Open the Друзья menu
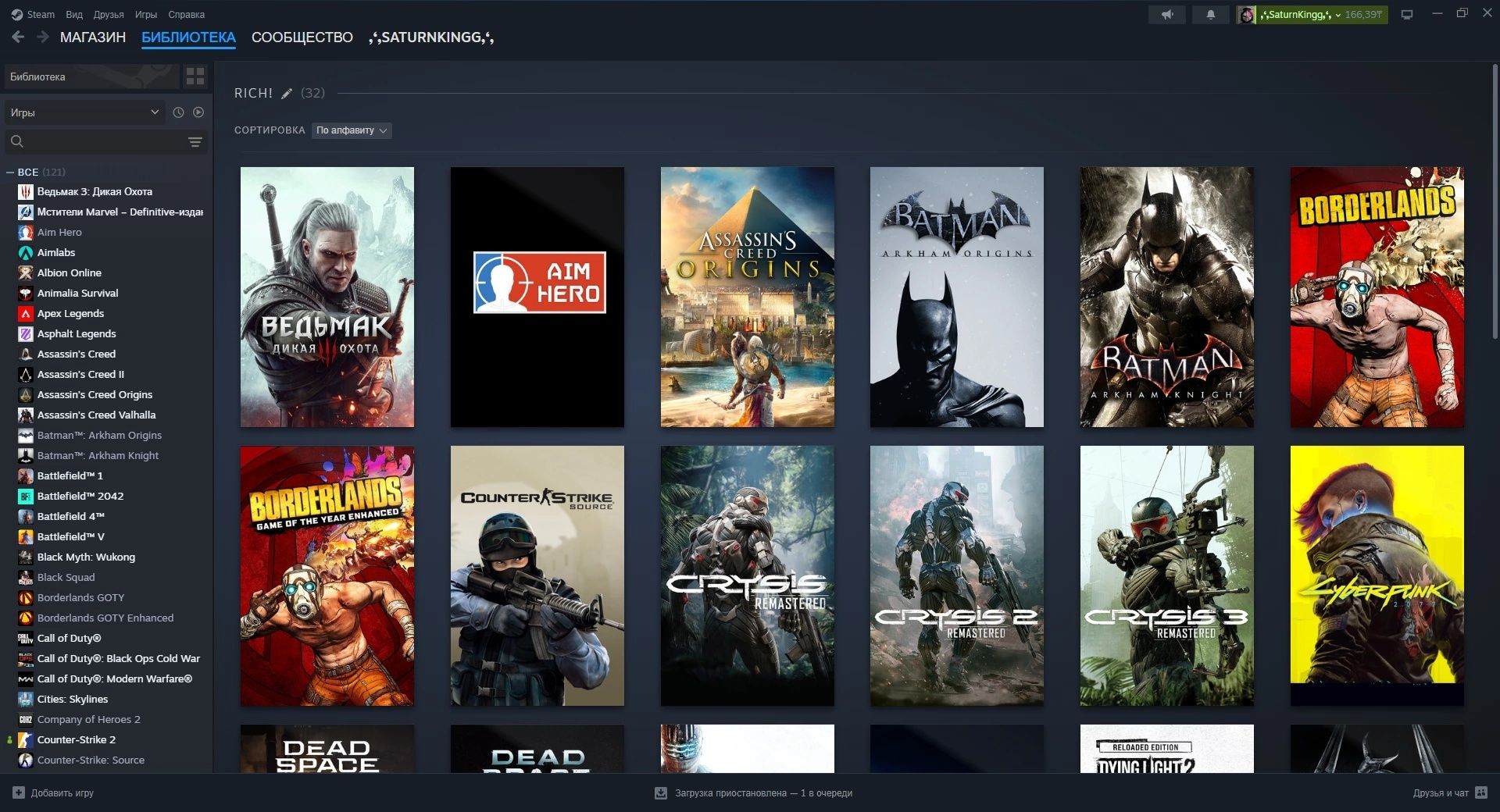Image resolution: width=1500 pixels, height=812 pixels. (109, 14)
